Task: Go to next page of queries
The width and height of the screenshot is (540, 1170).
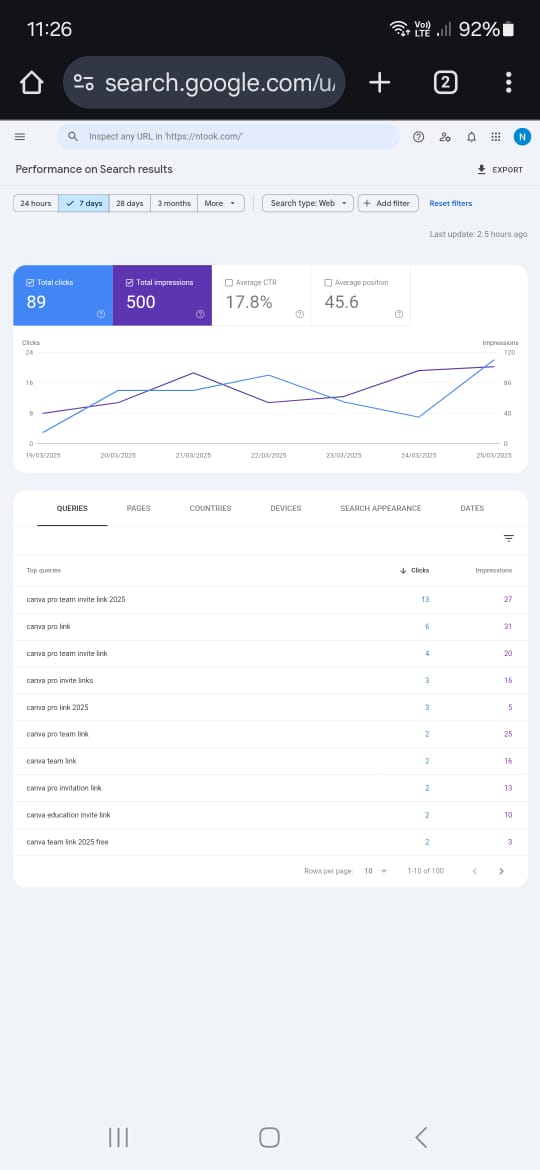Action: tap(501, 871)
